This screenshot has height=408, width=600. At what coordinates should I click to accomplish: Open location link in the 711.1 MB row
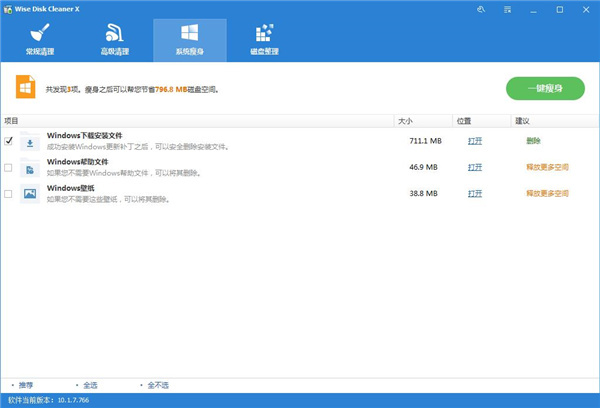[475, 141]
